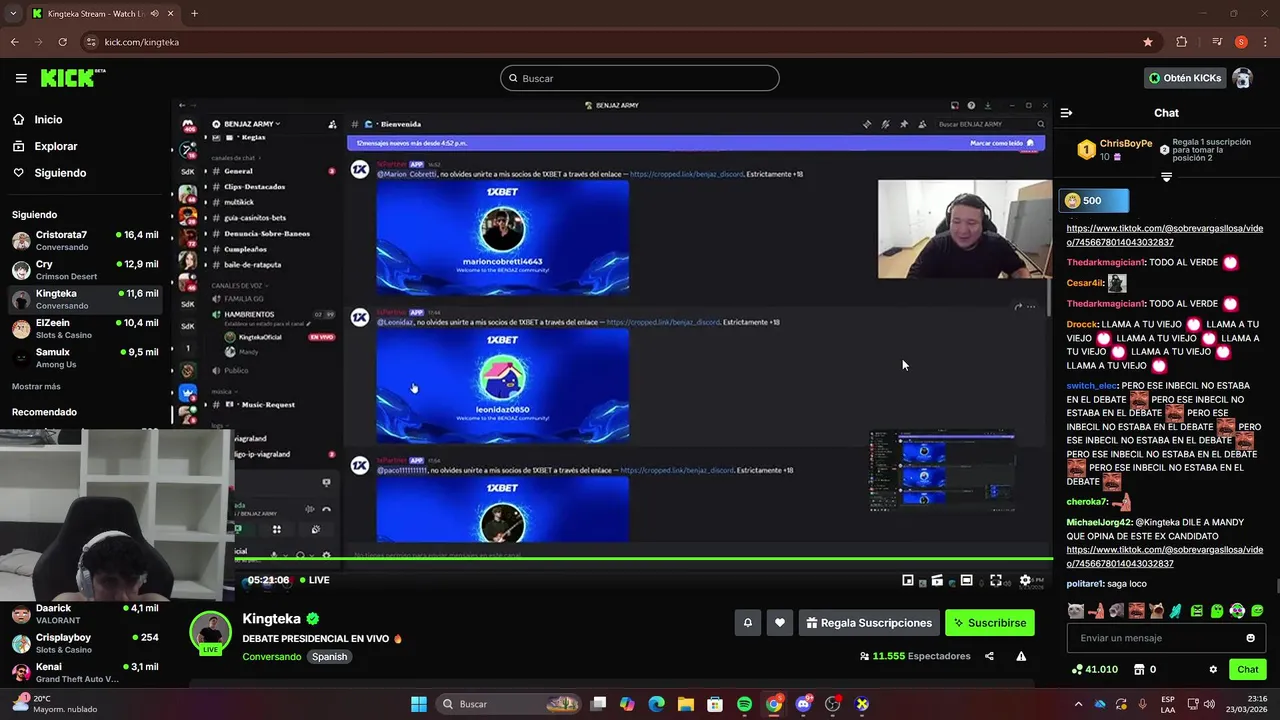Open the Chrome extensions puzzle icon

coord(1181,42)
